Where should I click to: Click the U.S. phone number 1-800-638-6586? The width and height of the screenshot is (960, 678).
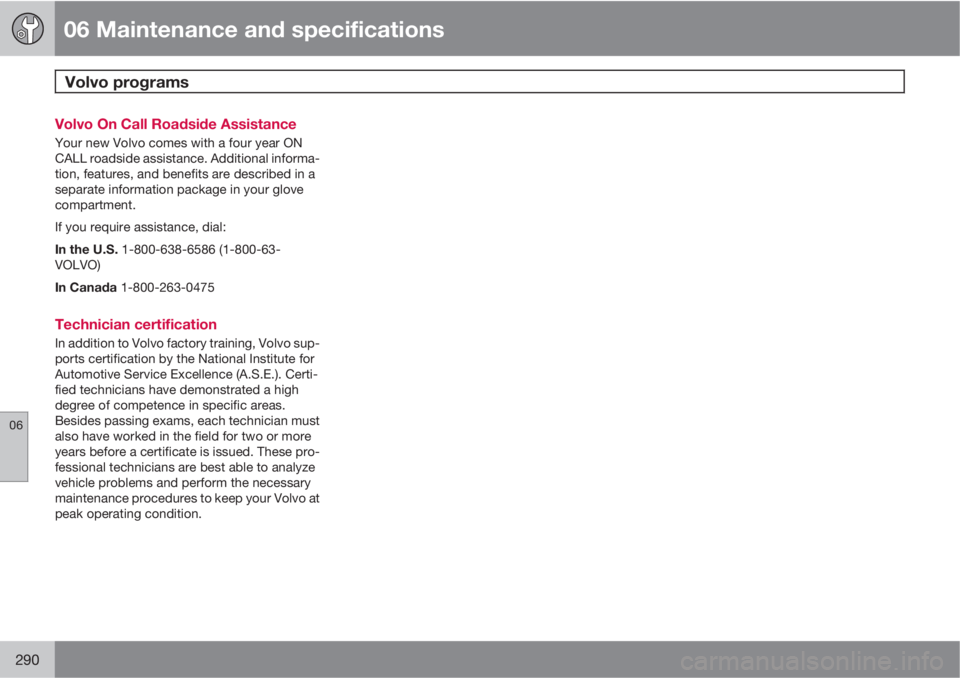168,249
